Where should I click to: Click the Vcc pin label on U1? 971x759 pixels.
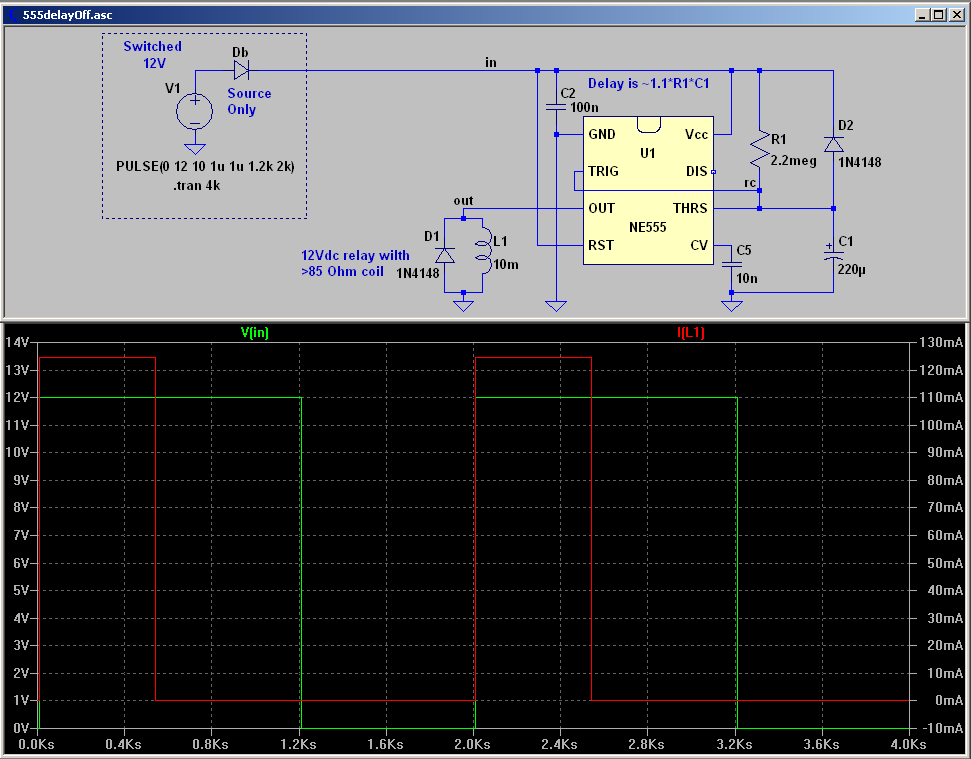pyautogui.click(x=696, y=134)
